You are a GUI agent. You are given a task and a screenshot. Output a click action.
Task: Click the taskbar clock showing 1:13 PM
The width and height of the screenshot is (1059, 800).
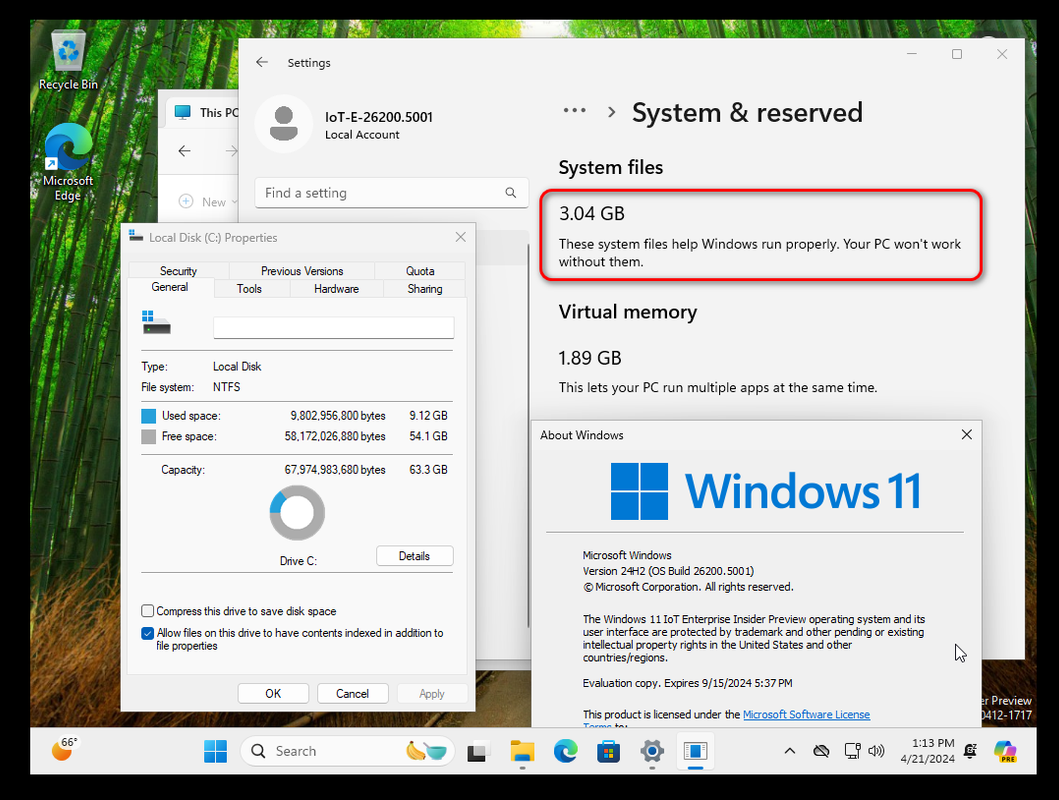927,751
